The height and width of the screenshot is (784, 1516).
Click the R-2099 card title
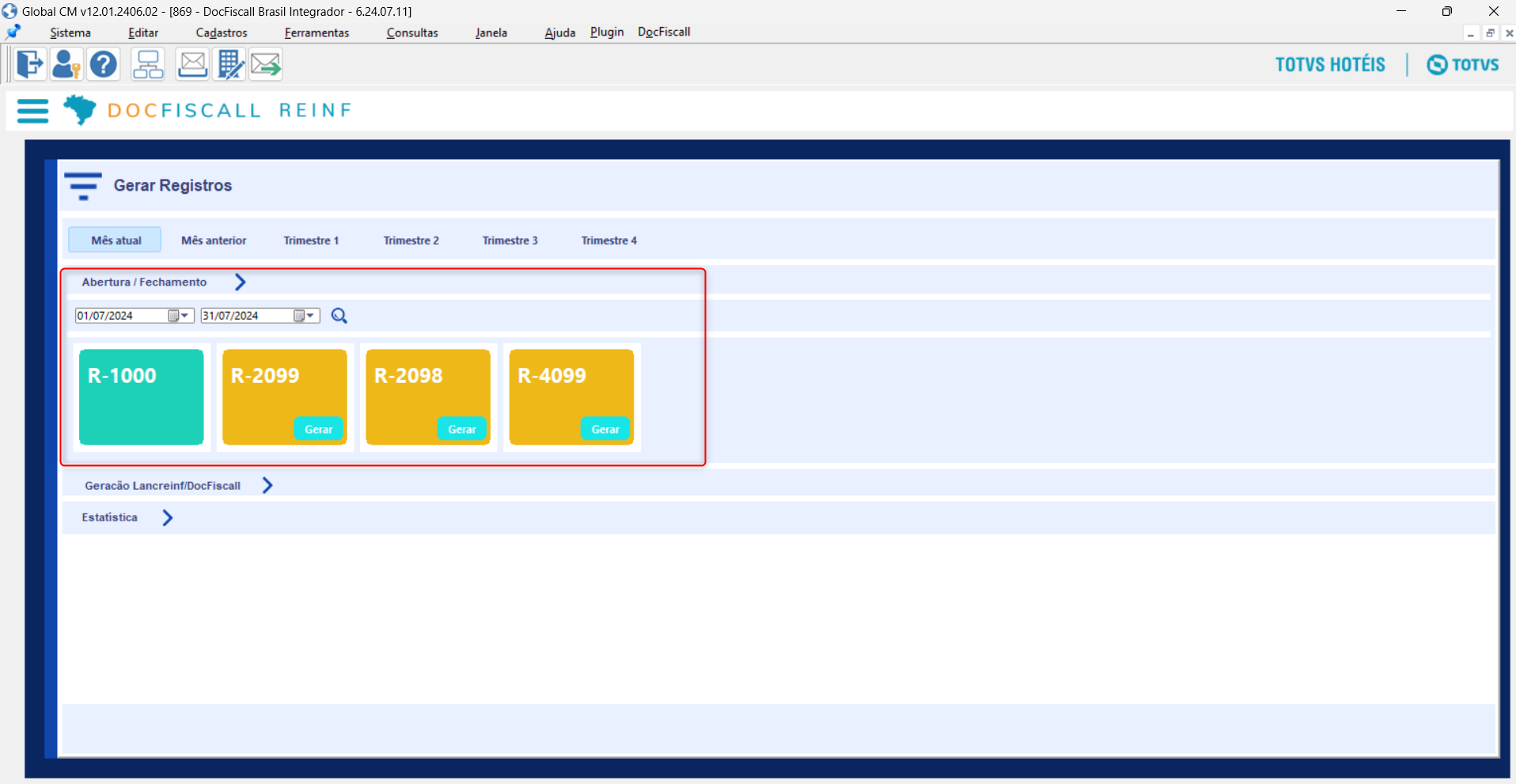point(265,376)
